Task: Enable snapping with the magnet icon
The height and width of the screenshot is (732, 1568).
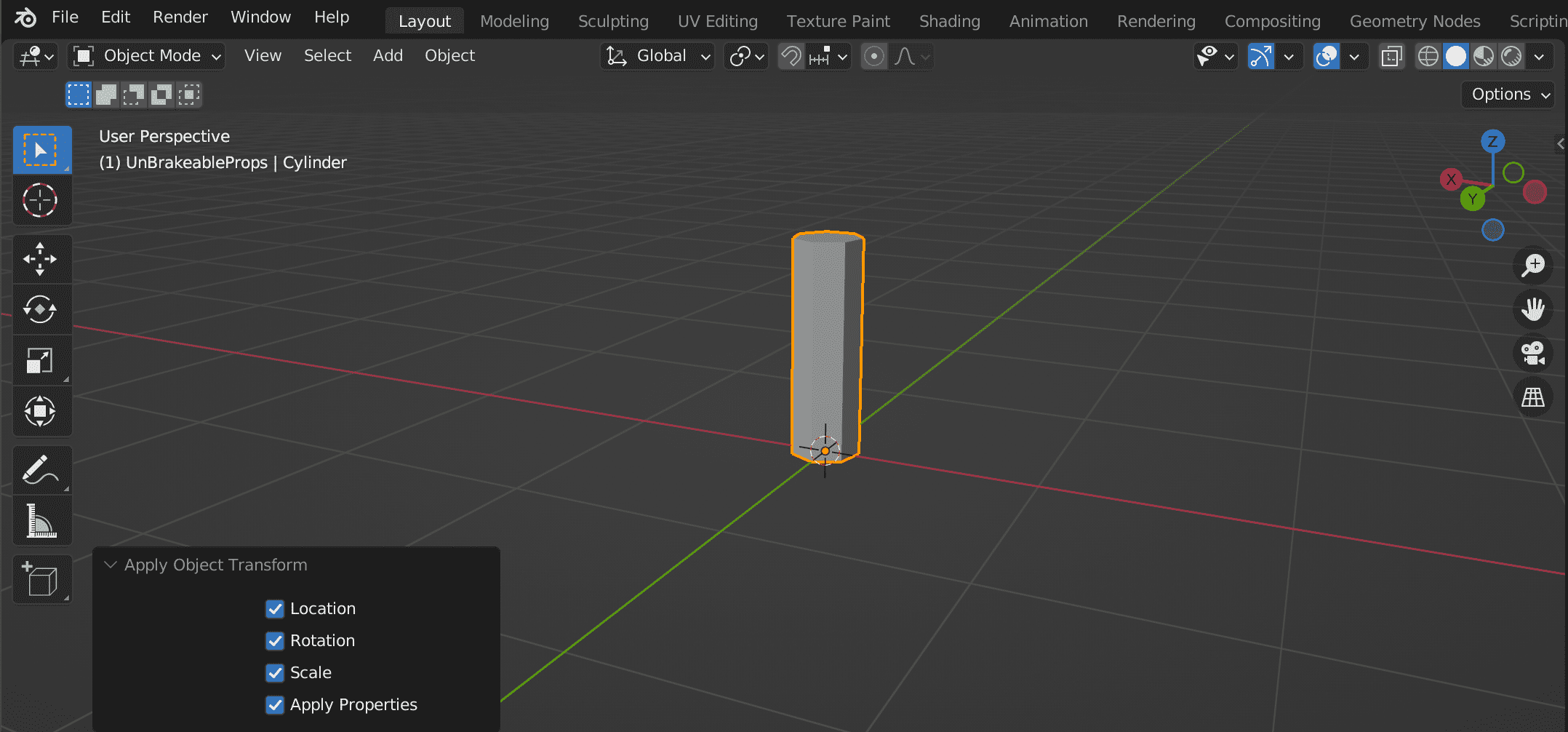Action: pyautogui.click(x=791, y=56)
